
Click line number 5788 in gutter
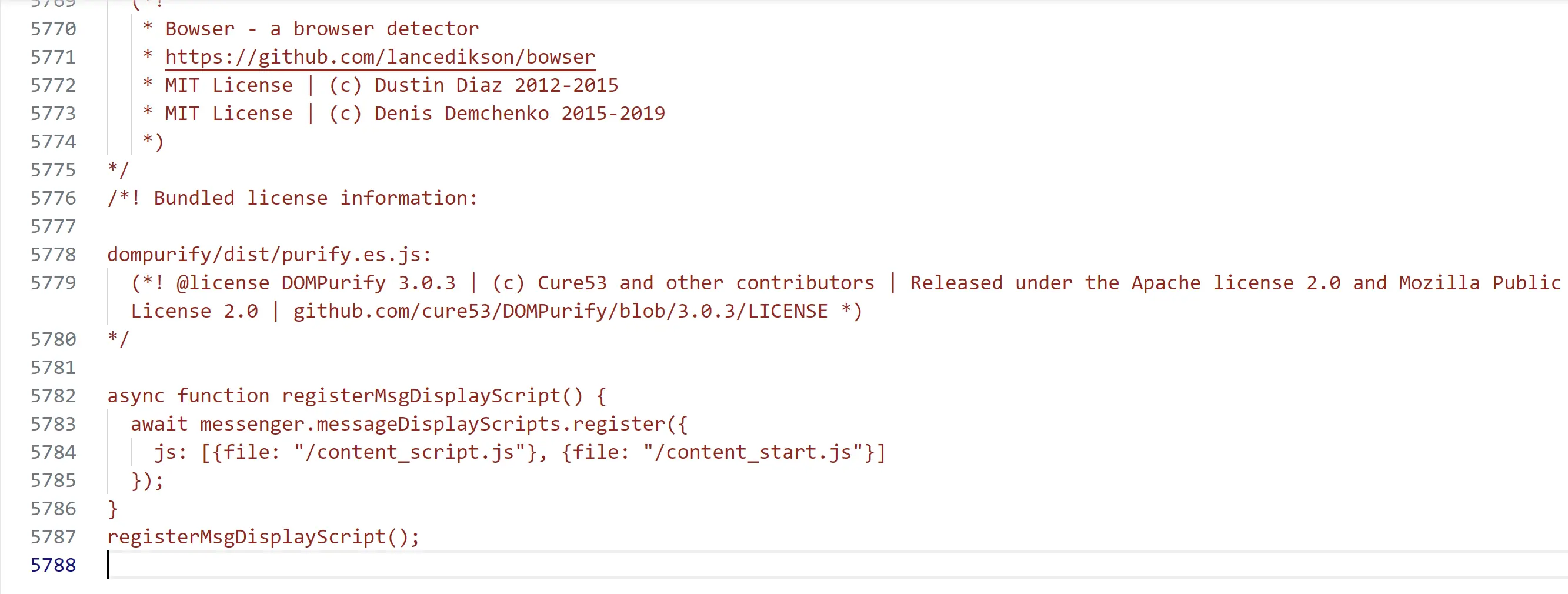tap(54, 565)
